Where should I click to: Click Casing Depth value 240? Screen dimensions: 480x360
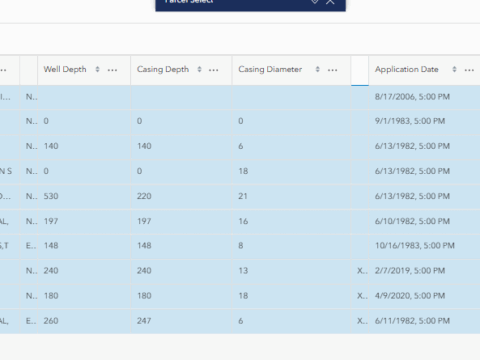[144, 271]
